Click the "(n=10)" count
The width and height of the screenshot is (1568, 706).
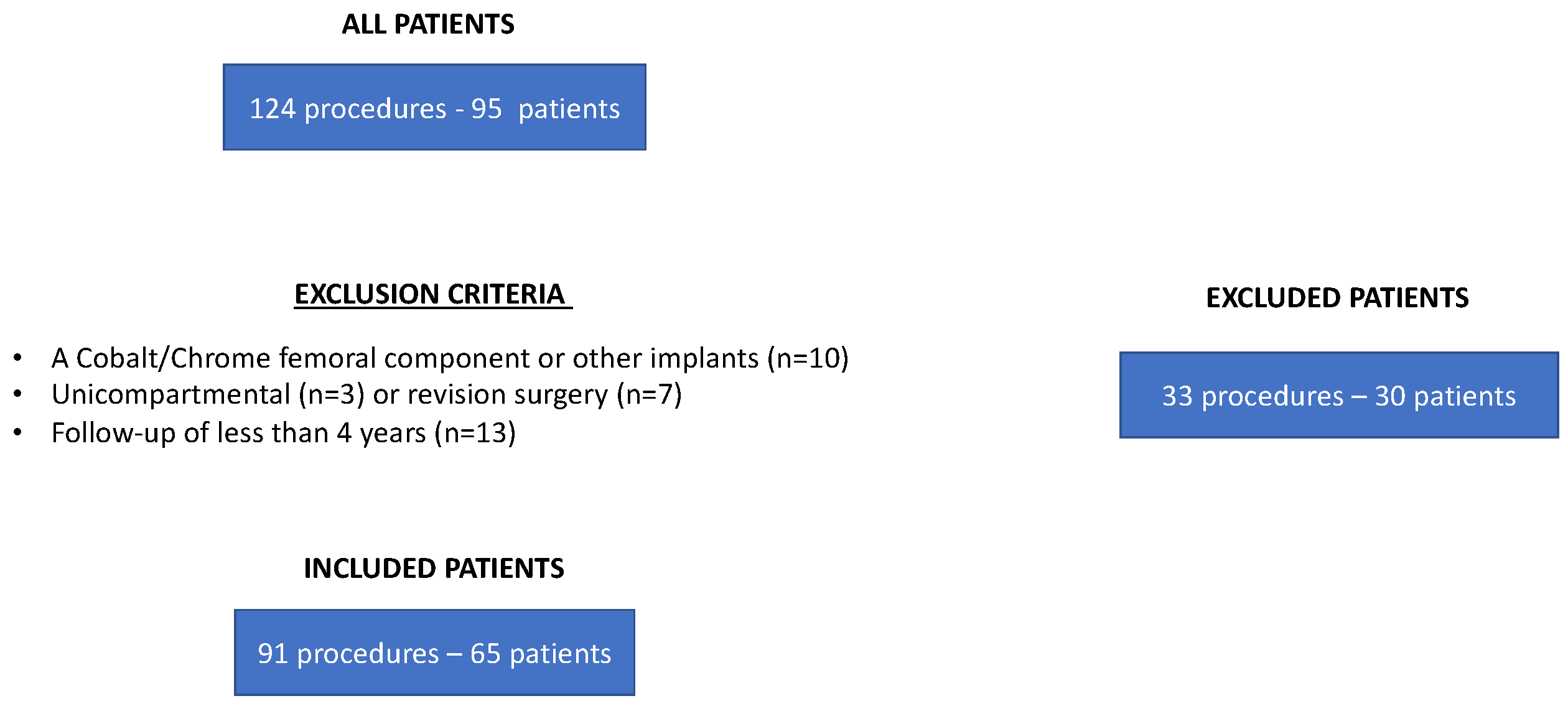[x=808, y=358]
